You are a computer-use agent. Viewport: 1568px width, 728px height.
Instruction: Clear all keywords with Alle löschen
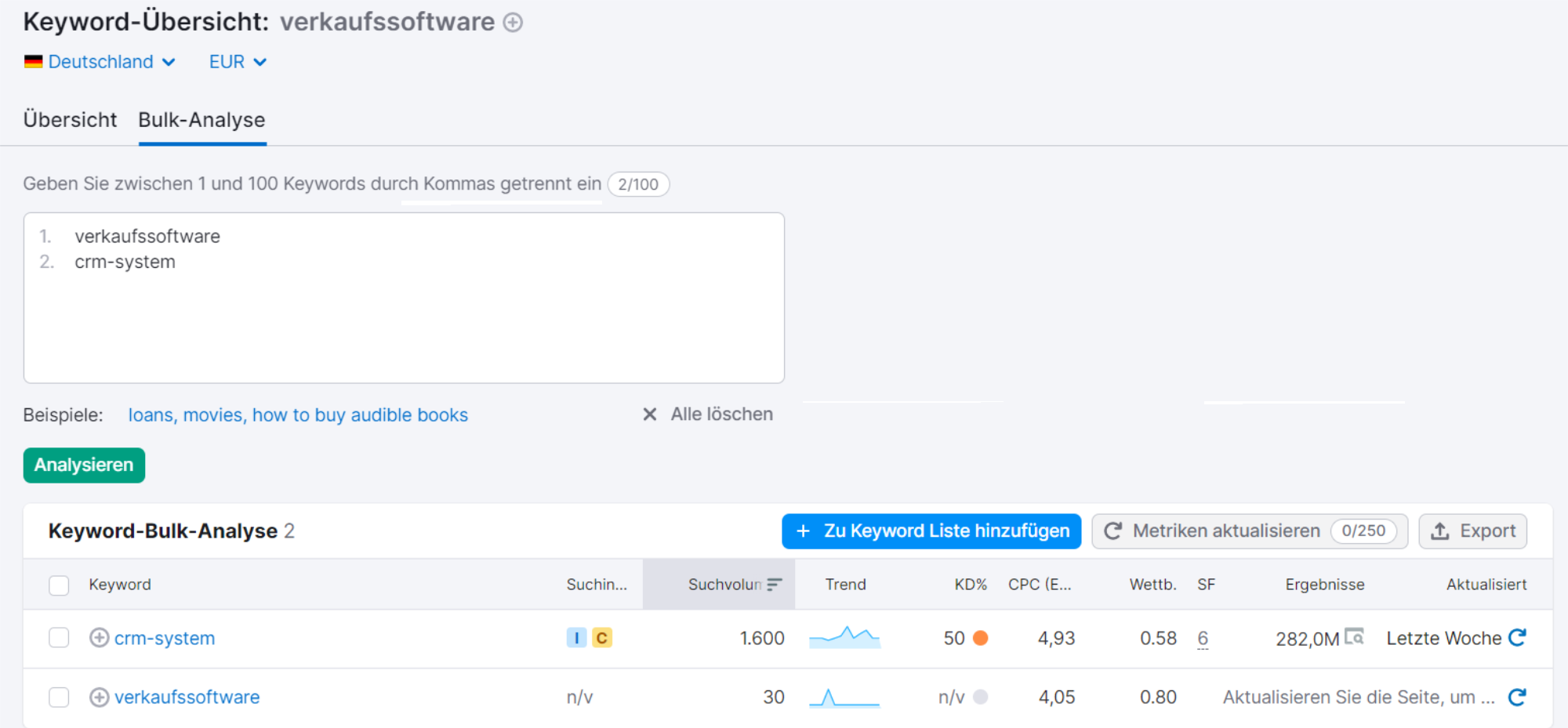708,414
